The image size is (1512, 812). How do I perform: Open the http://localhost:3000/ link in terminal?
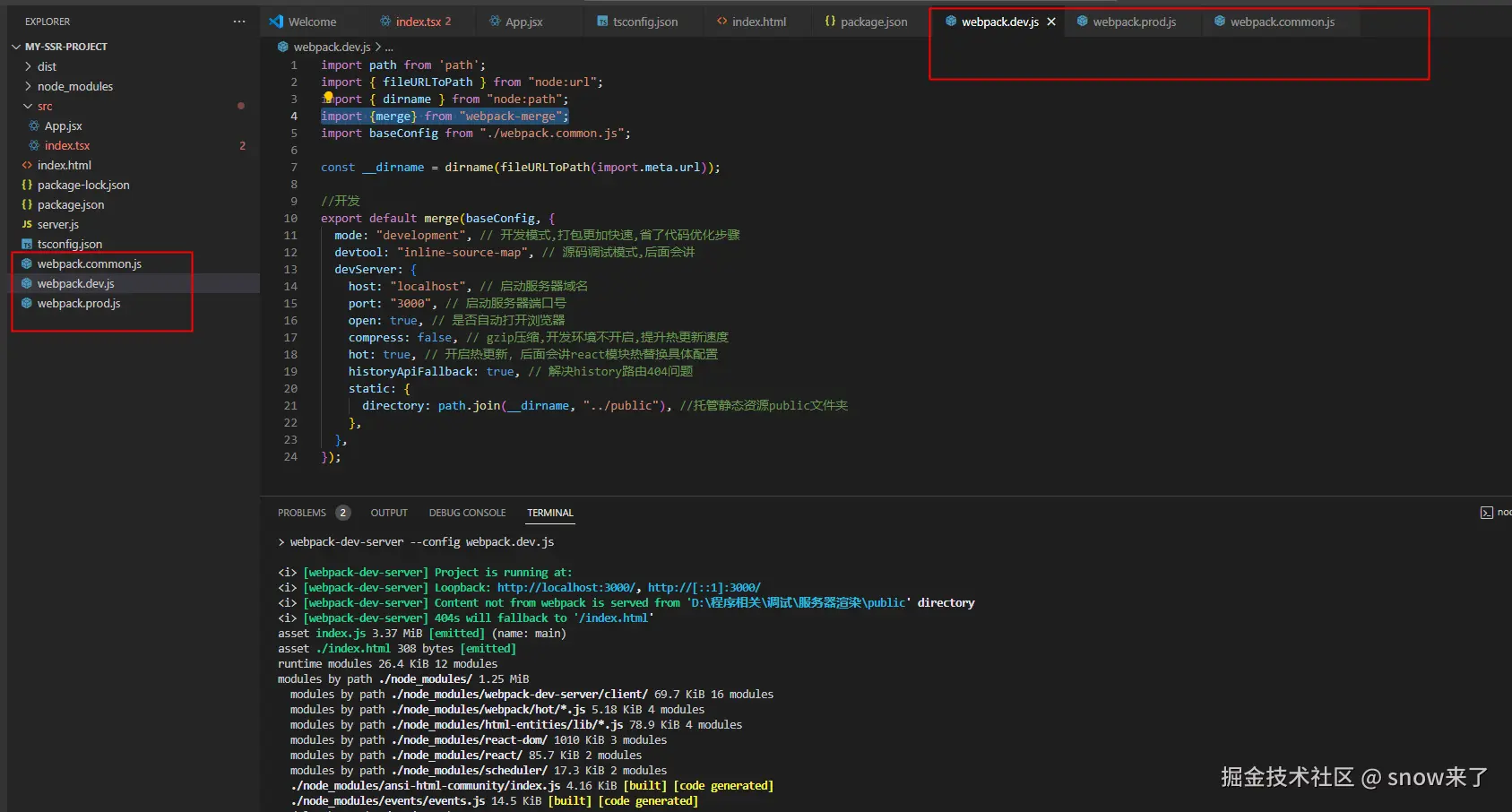click(x=566, y=588)
